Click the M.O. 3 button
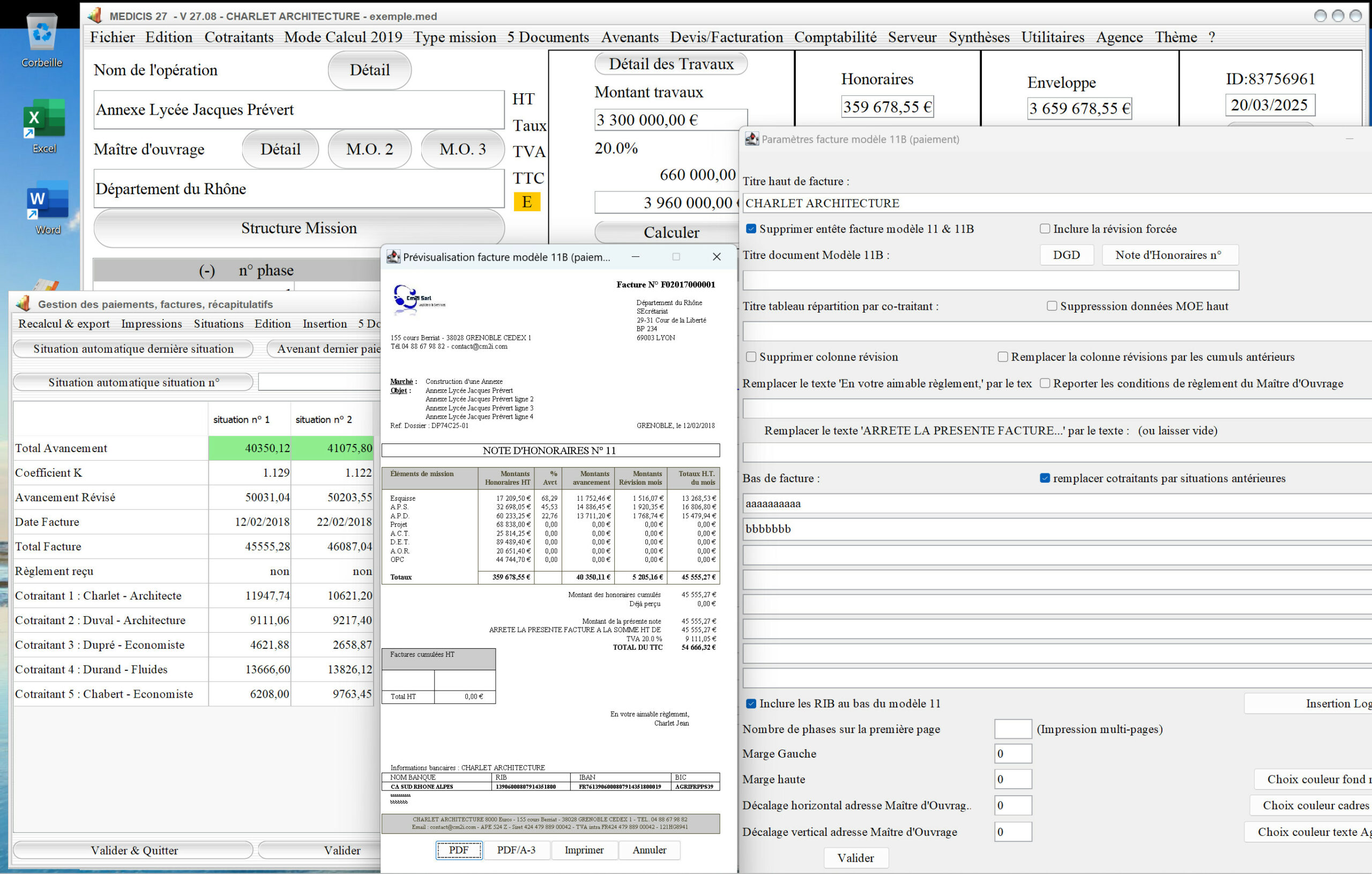The width and height of the screenshot is (1372, 874). [463, 150]
